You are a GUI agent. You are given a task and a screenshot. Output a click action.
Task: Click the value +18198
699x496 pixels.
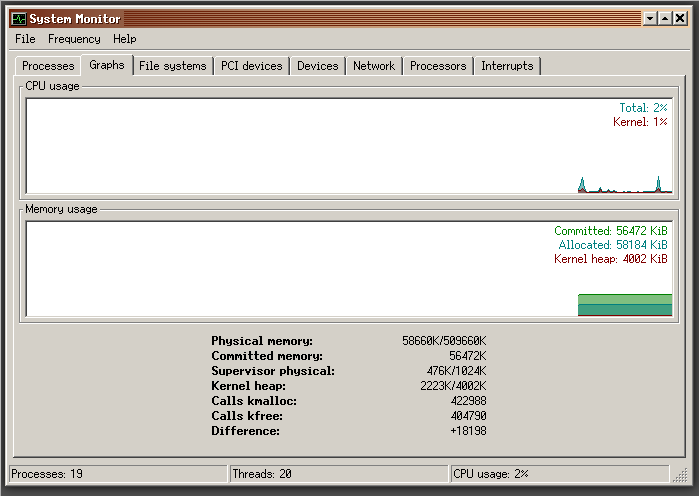pos(469,431)
